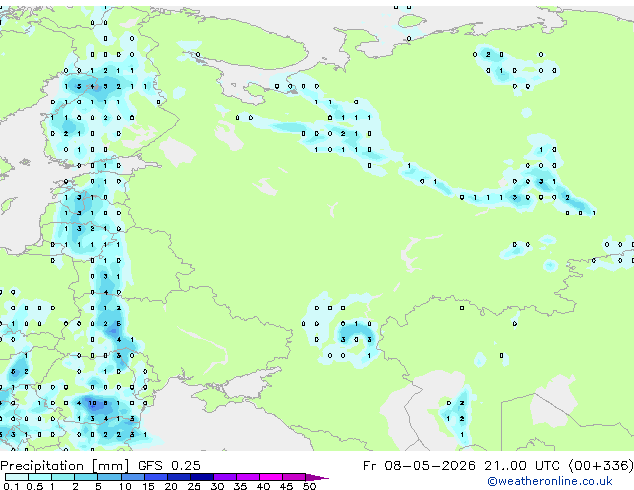Click the 'Precipitation [mm]' title text
Viewport: 634px width, 490px height.
coord(65,466)
